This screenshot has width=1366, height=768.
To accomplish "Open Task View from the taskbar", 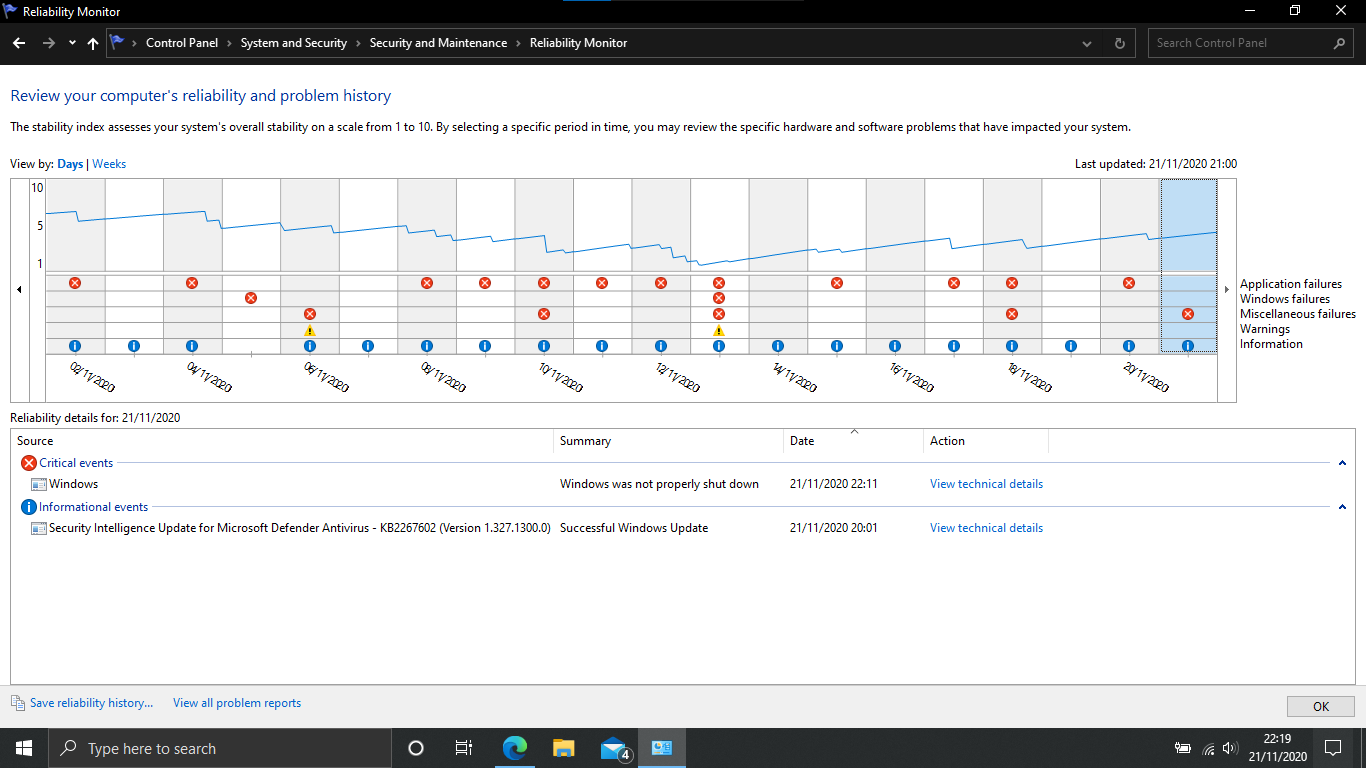I will coord(464,748).
